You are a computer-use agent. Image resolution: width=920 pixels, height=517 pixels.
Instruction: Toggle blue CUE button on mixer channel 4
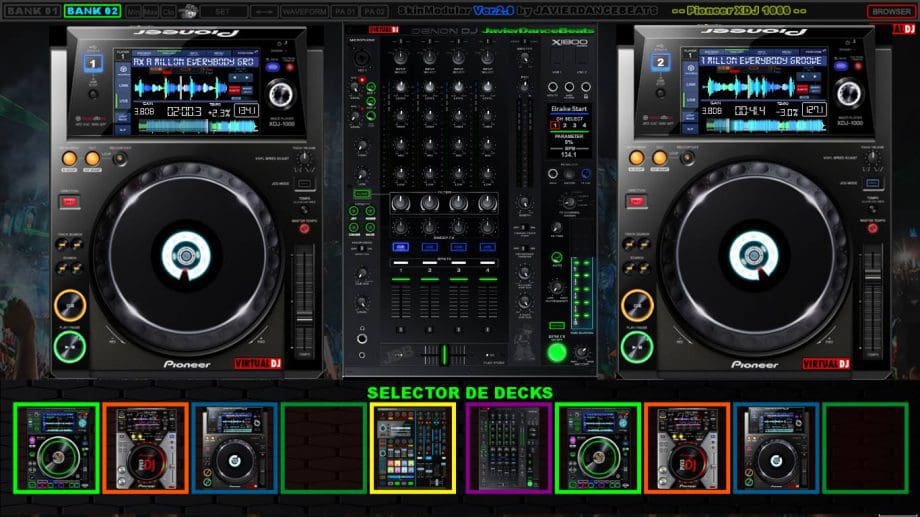(x=487, y=247)
